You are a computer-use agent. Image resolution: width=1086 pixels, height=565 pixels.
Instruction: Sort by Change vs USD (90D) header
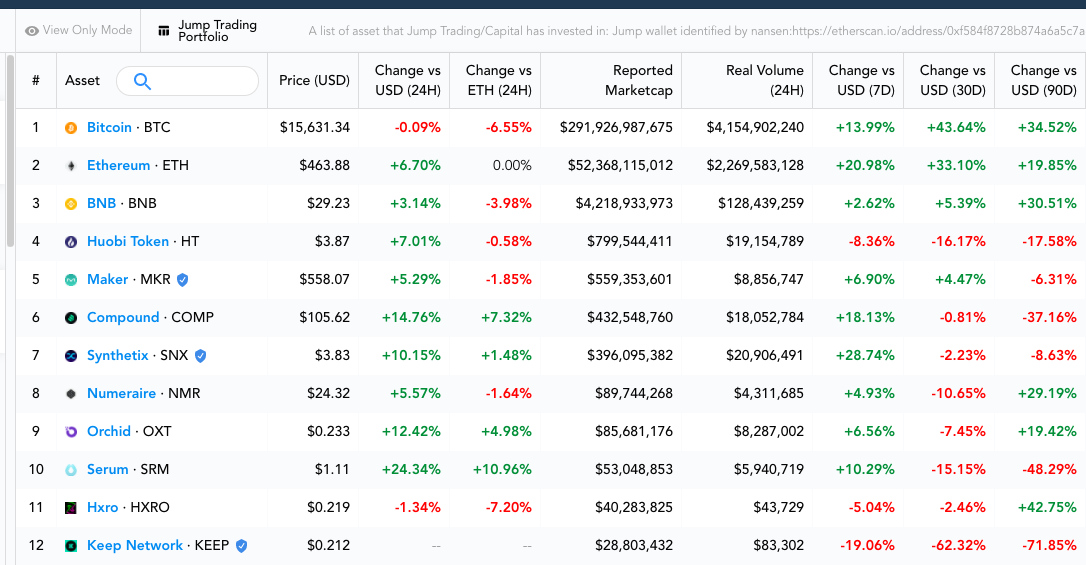[x=1043, y=80]
